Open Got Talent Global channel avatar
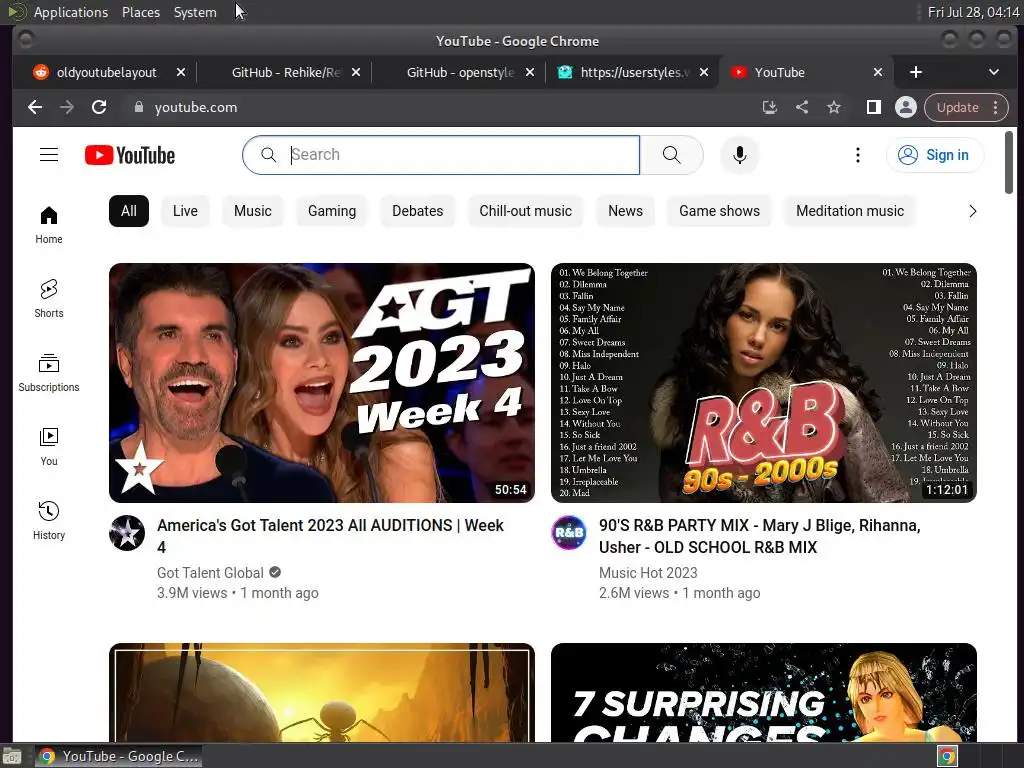This screenshot has width=1024, height=768. (x=127, y=533)
